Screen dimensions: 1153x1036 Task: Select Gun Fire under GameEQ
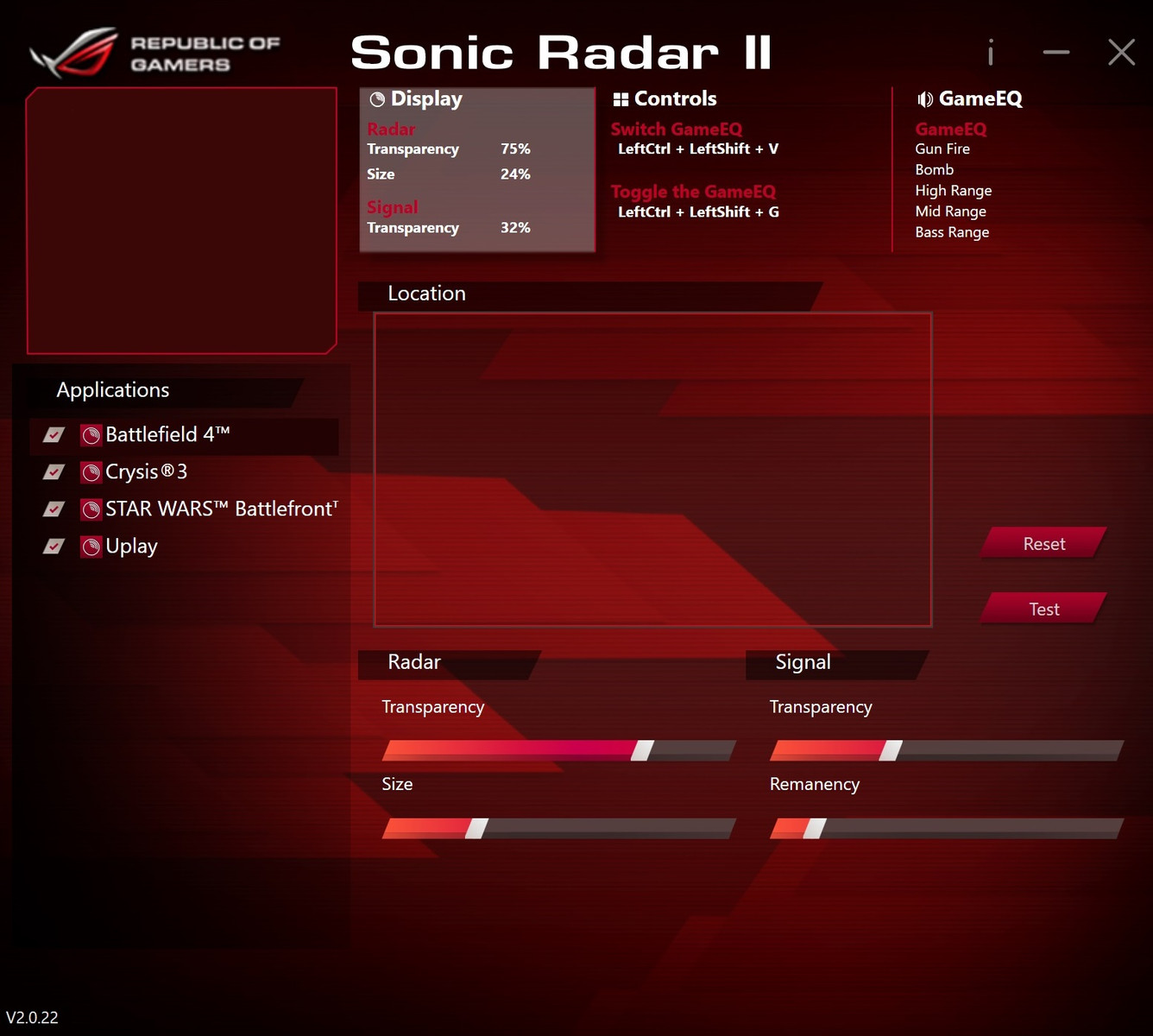(x=942, y=148)
